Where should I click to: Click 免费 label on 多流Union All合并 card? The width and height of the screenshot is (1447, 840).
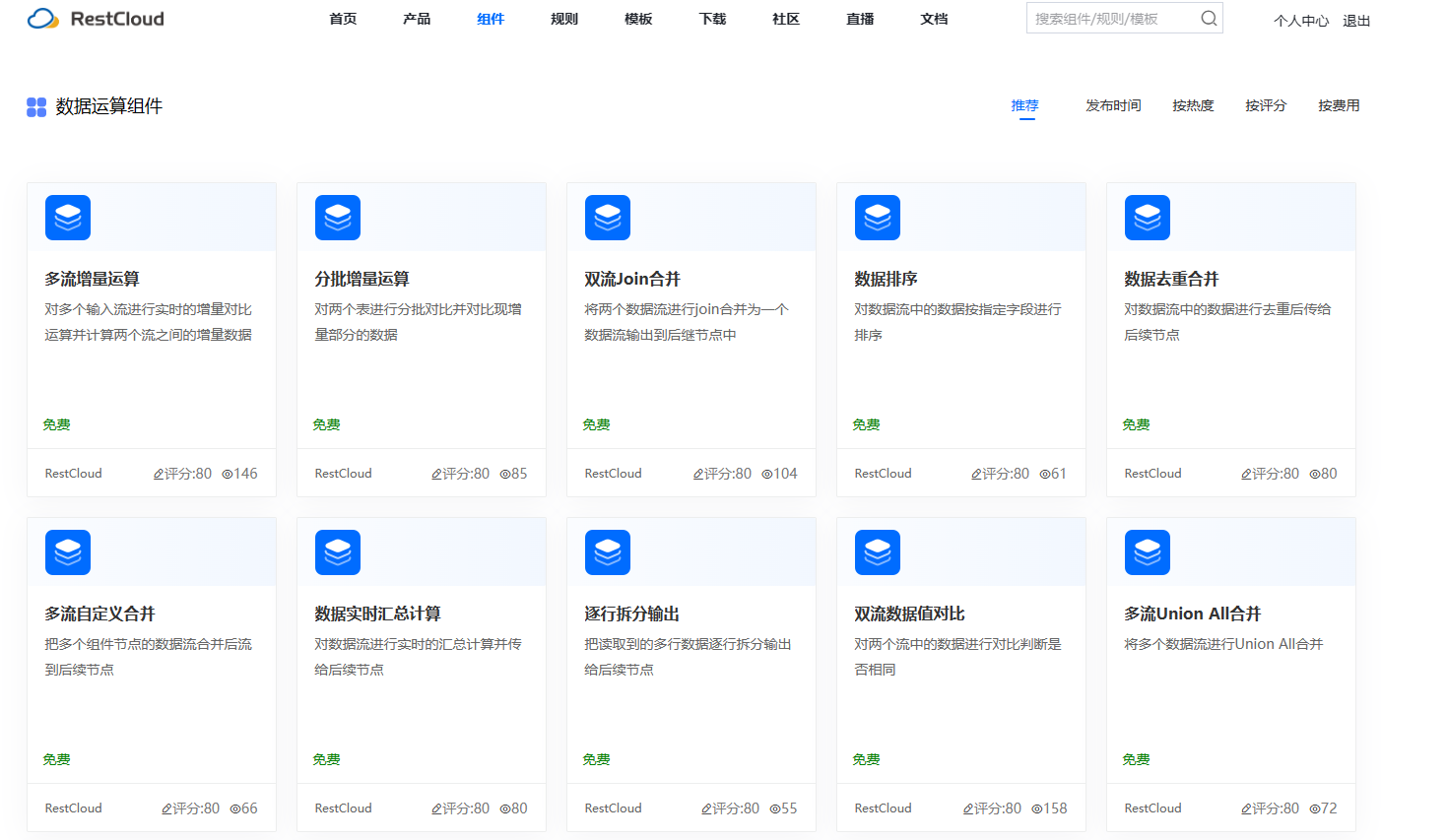(1136, 760)
